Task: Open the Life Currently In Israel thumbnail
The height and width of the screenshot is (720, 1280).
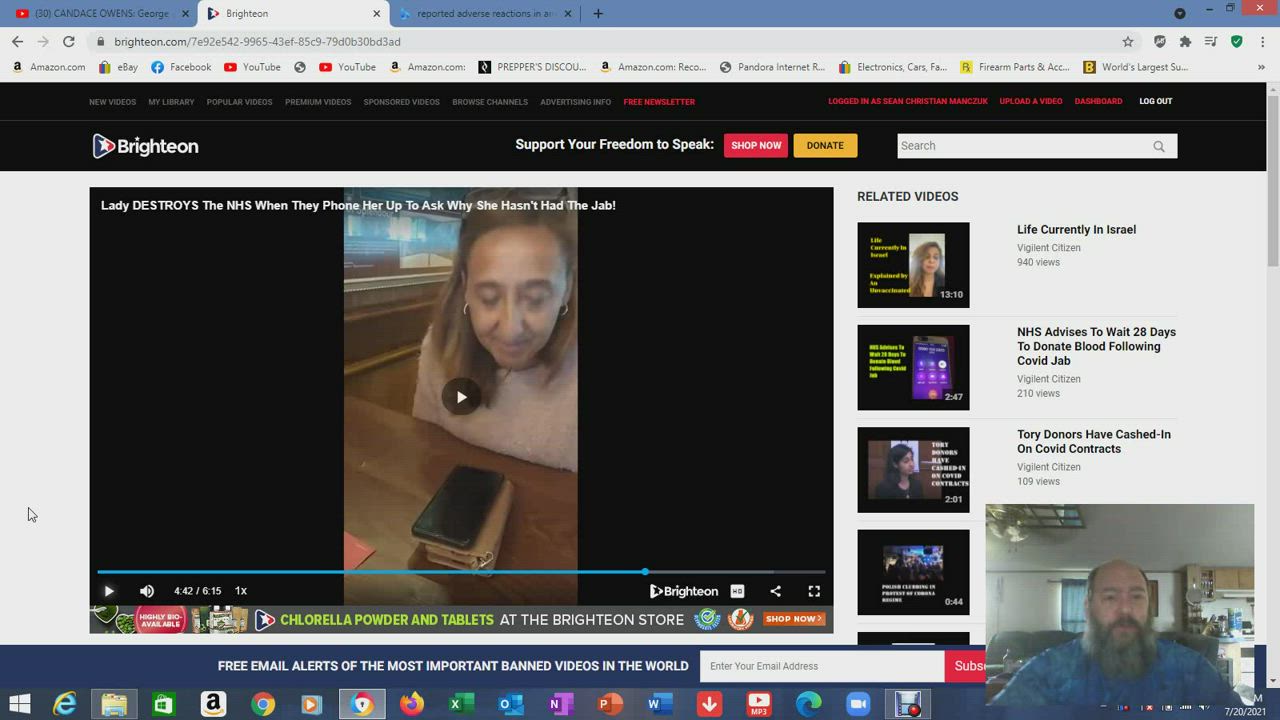Action: 913,265
